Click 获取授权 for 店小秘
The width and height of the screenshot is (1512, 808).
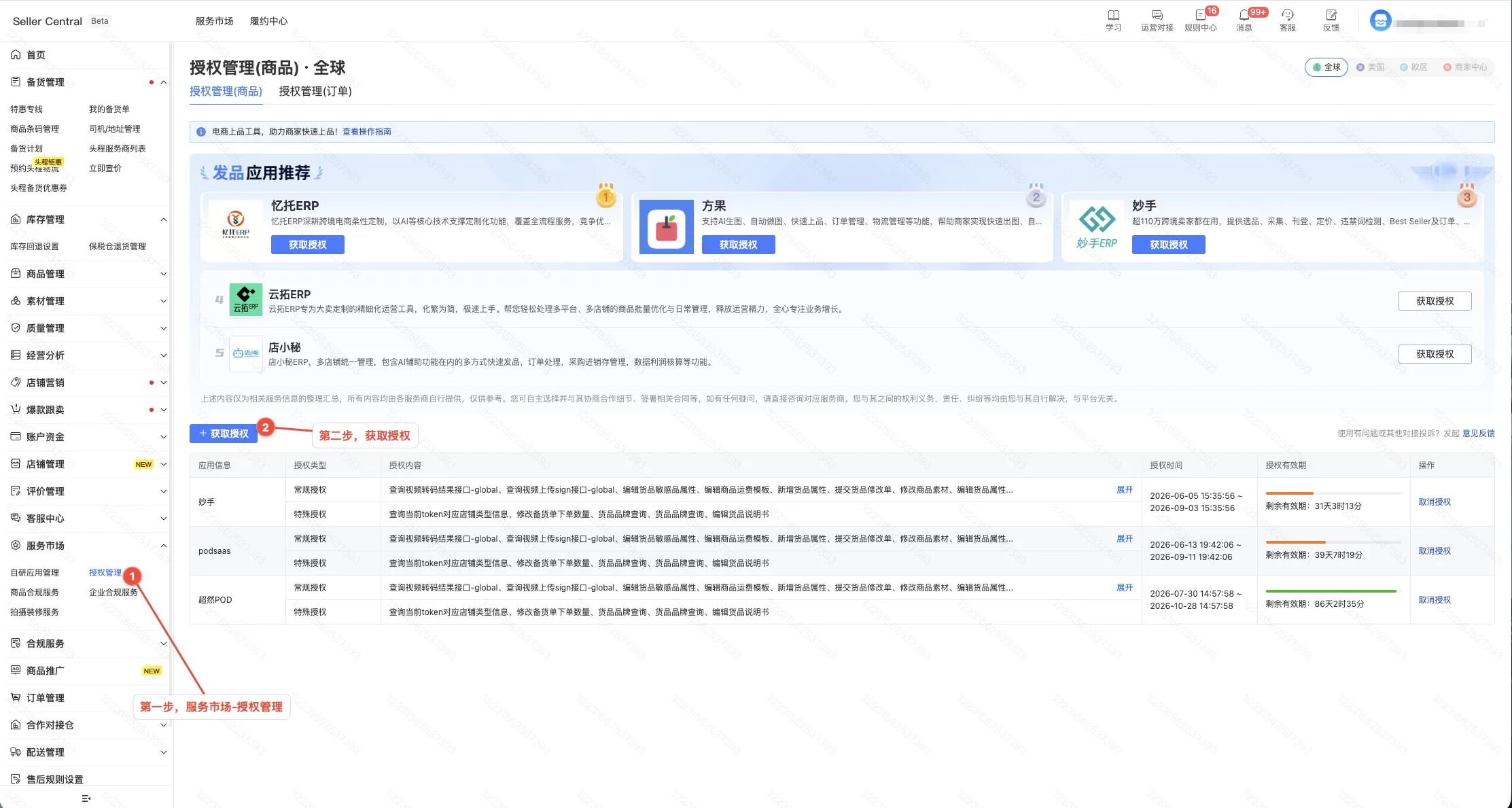tap(1435, 354)
